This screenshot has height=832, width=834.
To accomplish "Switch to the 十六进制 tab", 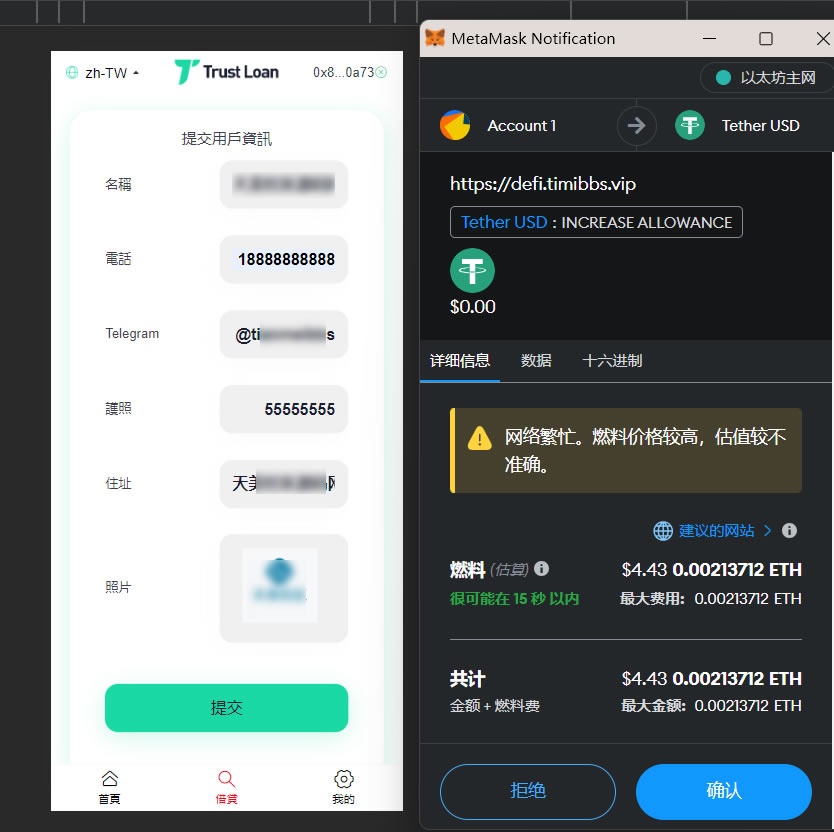I will 612,361.
